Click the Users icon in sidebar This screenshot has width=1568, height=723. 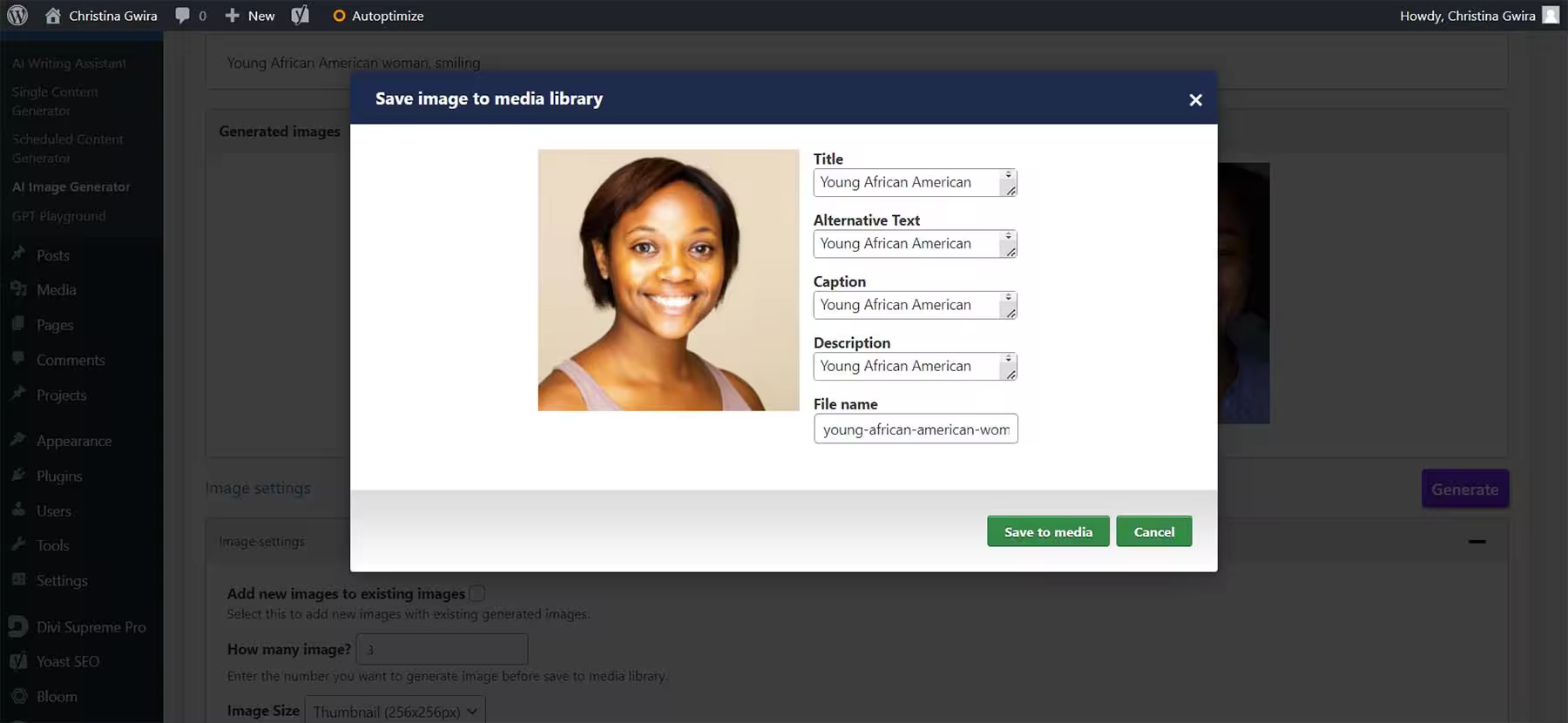pos(18,510)
